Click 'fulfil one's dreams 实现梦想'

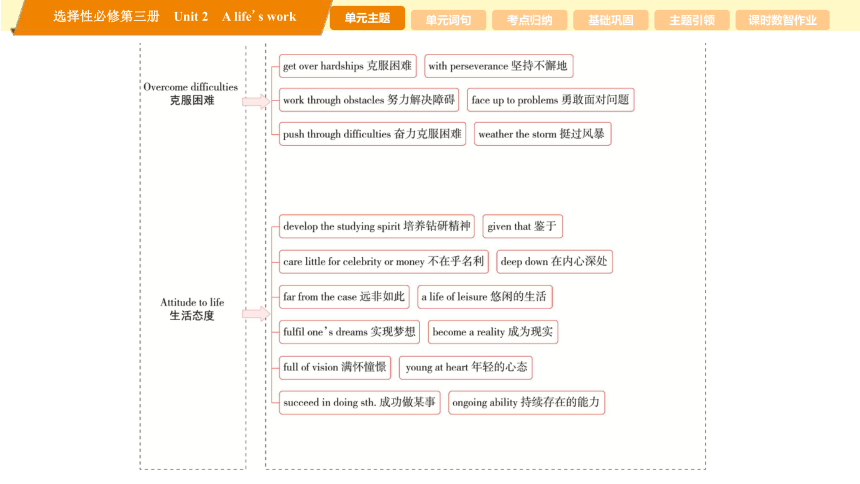tap(349, 332)
